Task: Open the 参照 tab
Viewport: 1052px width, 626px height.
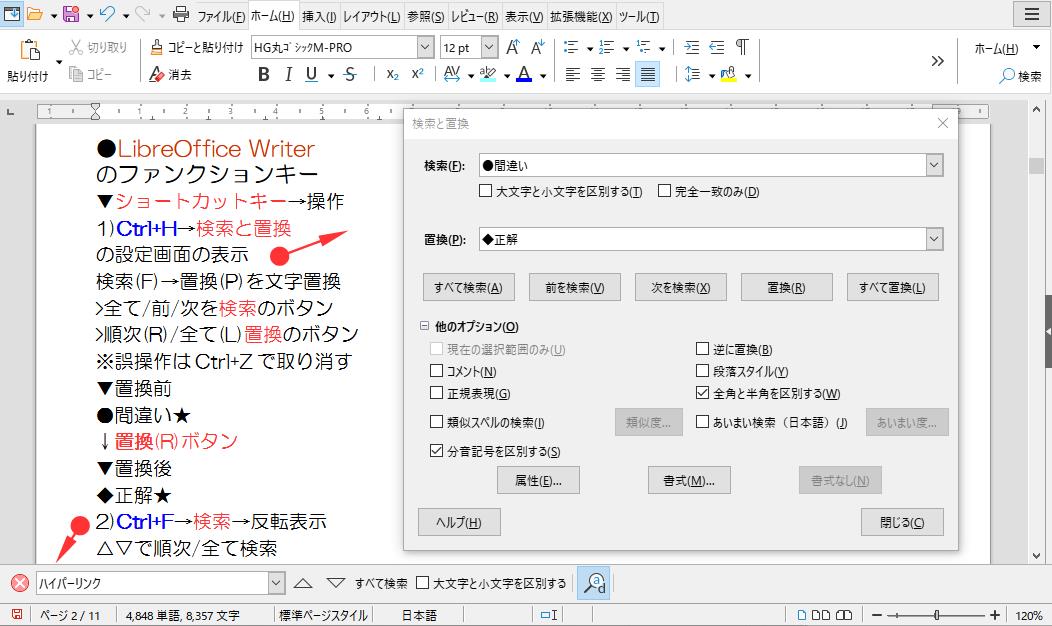Action: (x=425, y=16)
